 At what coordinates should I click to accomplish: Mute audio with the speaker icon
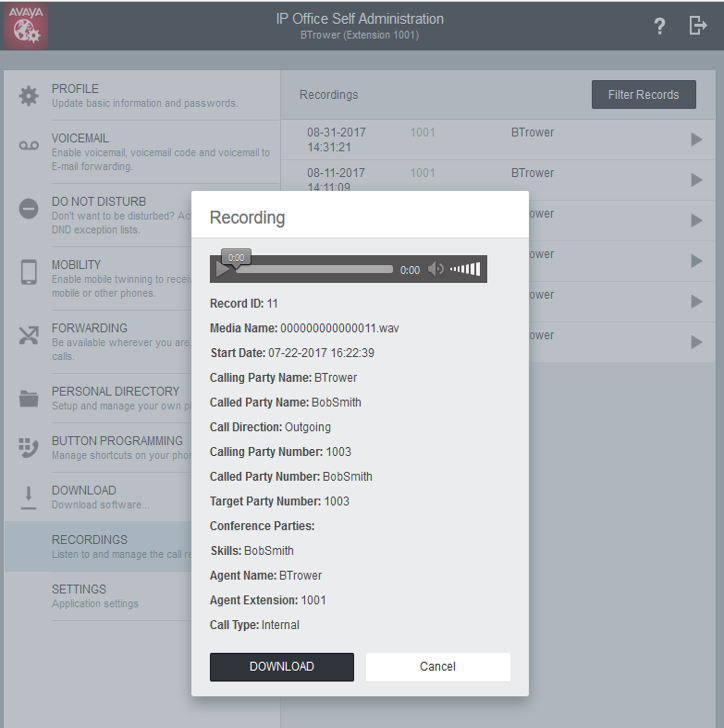(x=435, y=269)
